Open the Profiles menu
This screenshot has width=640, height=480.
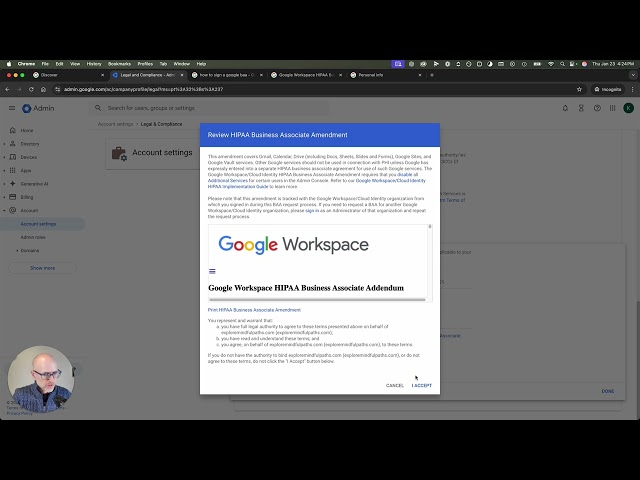coord(145,64)
